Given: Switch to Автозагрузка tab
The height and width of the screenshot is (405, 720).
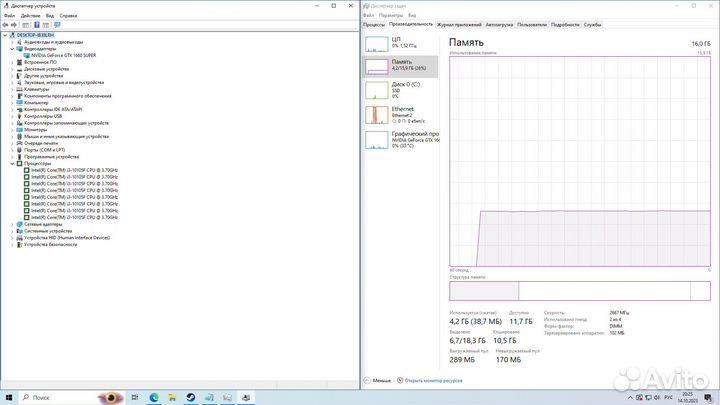Looking at the screenshot, I should pos(499,25).
